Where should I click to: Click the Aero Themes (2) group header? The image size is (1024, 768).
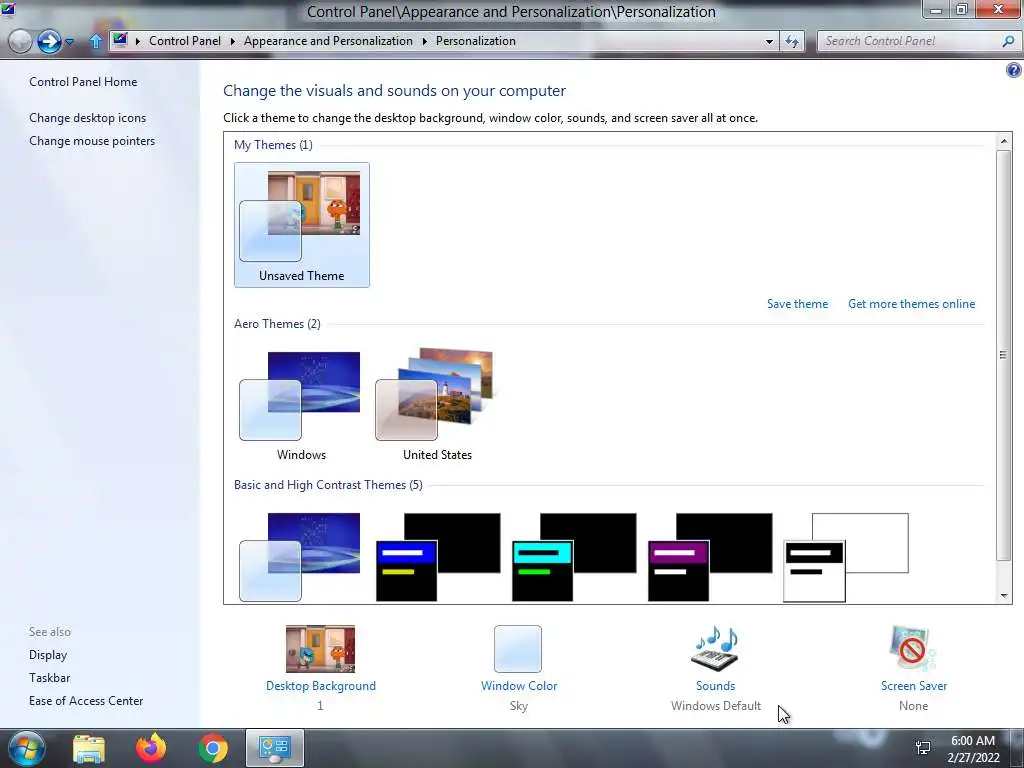click(x=277, y=324)
